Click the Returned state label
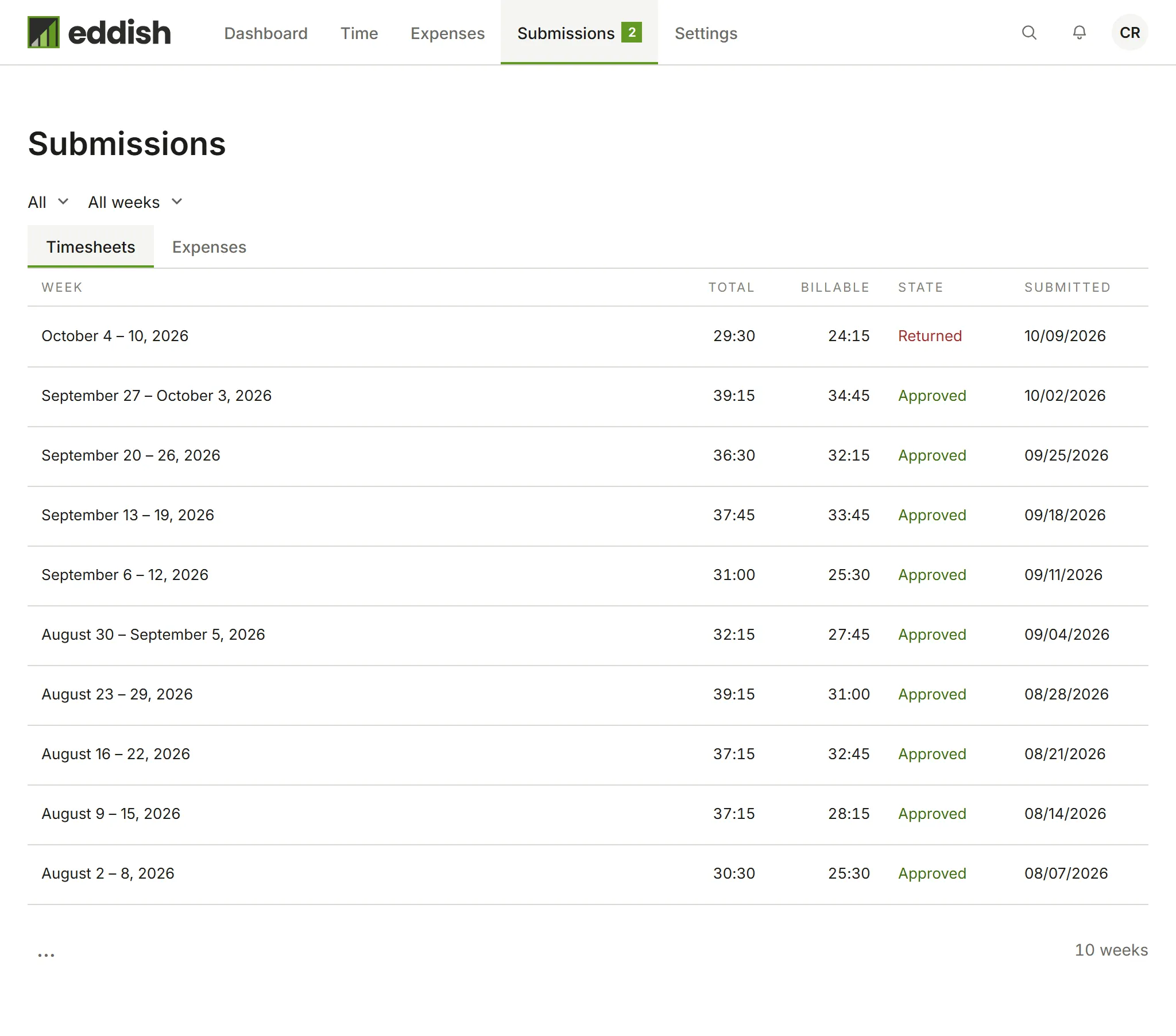 930,336
